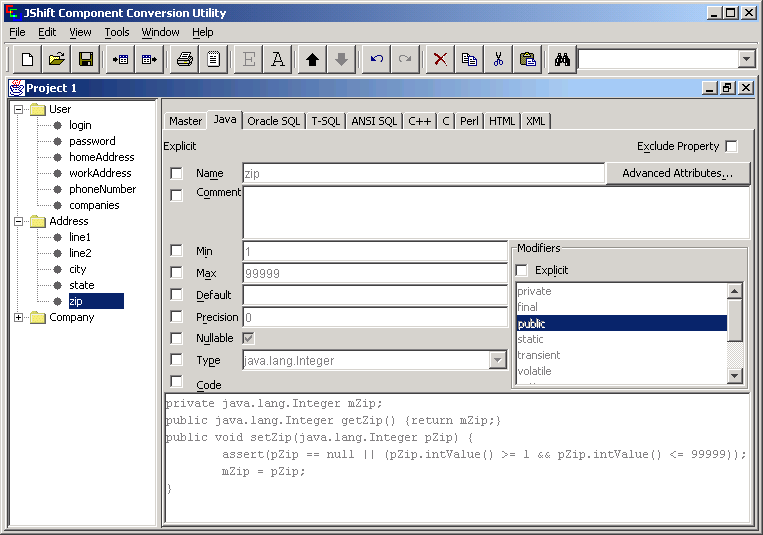
Task: Check the explicit box beside Code
Action: click(176, 381)
